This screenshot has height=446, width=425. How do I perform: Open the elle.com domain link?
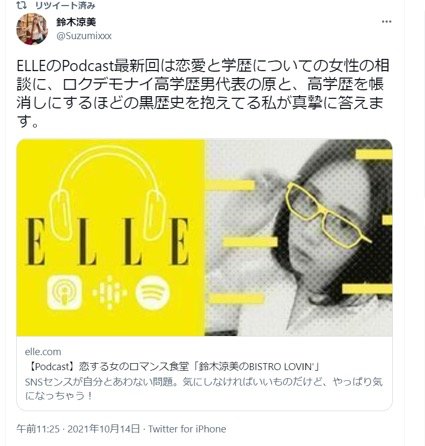click(43, 352)
